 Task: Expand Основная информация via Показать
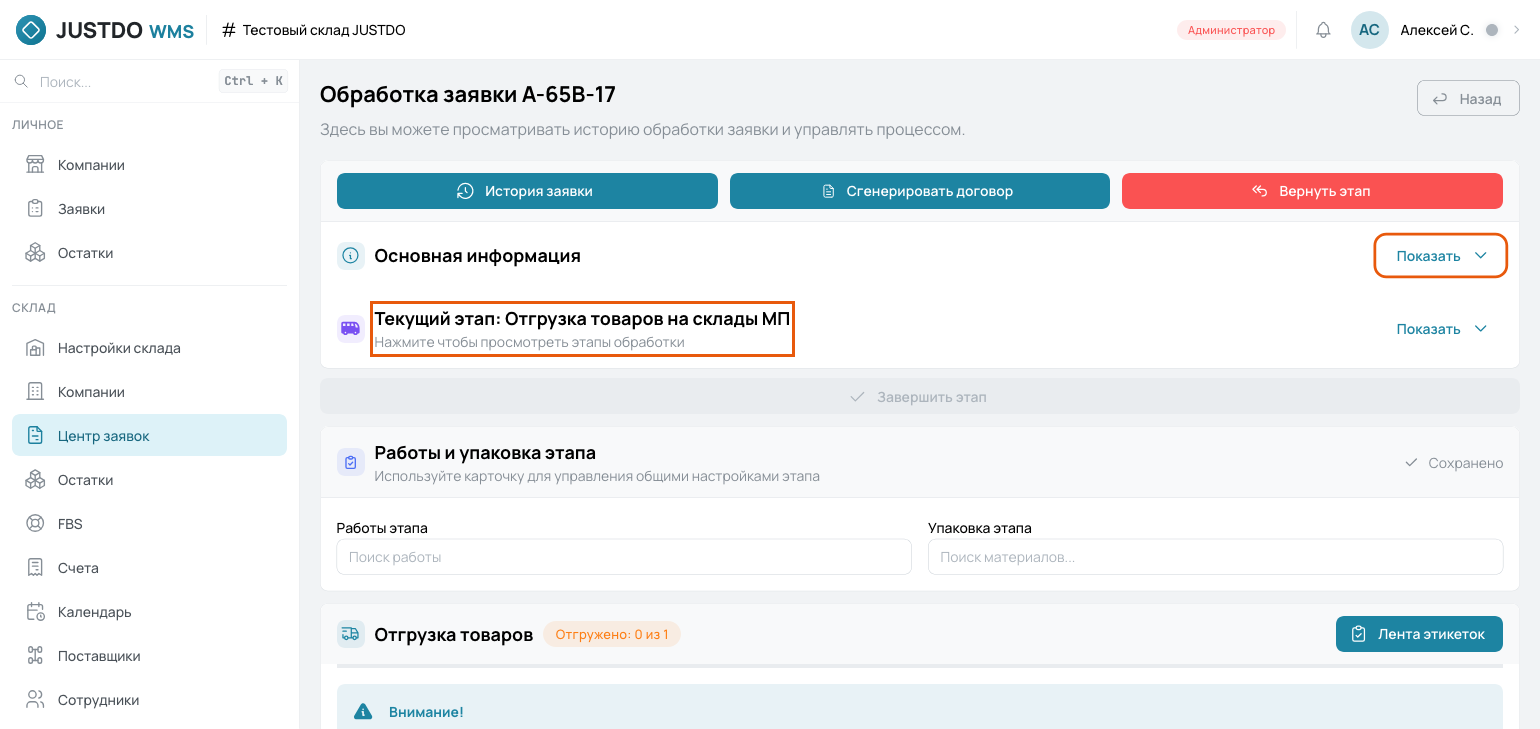1441,256
